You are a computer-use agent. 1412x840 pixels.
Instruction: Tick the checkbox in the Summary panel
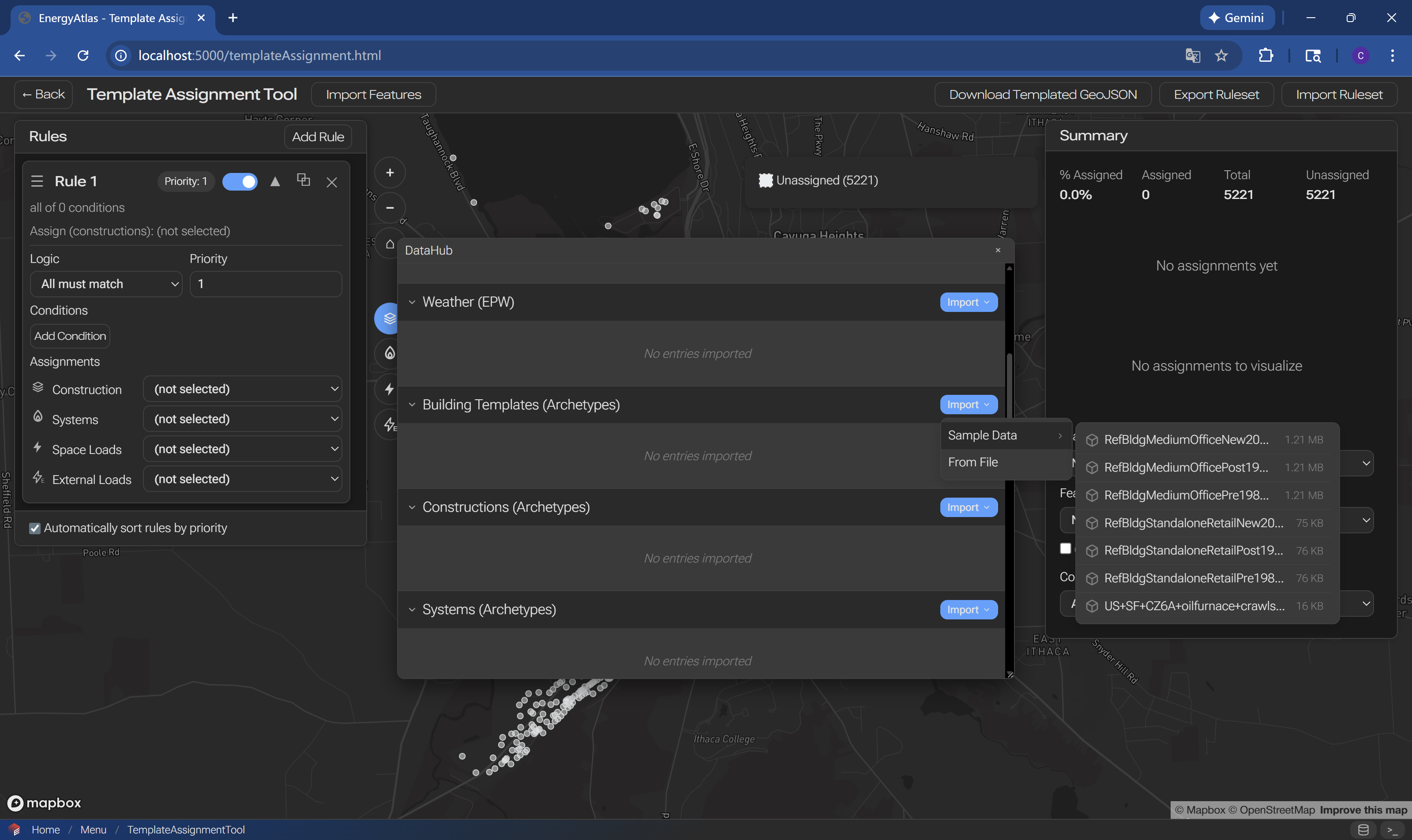click(x=1065, y=548)
